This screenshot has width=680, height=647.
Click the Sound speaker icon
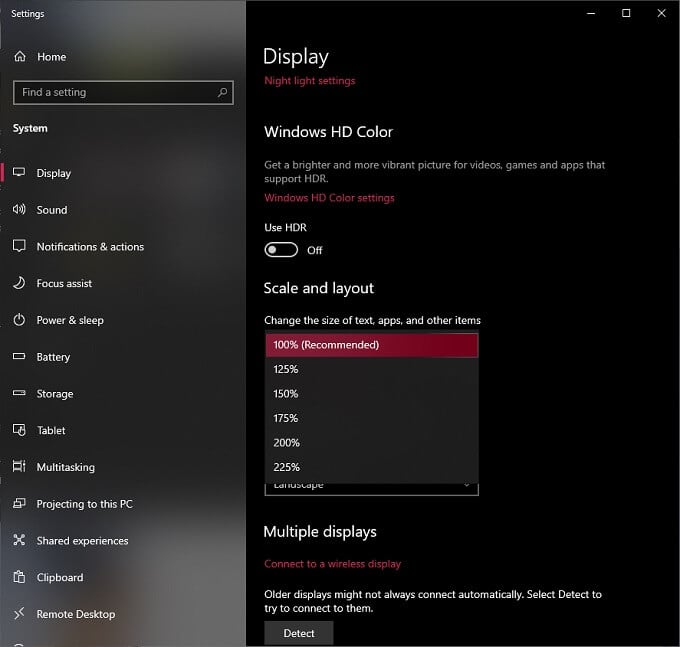(x=19, y=209)
